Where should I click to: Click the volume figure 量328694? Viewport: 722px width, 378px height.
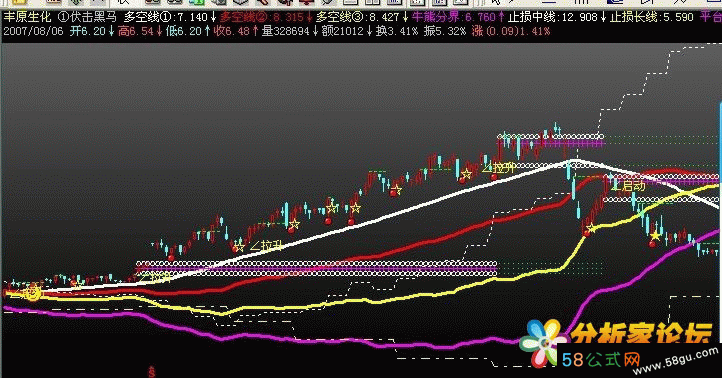[291, 31]
